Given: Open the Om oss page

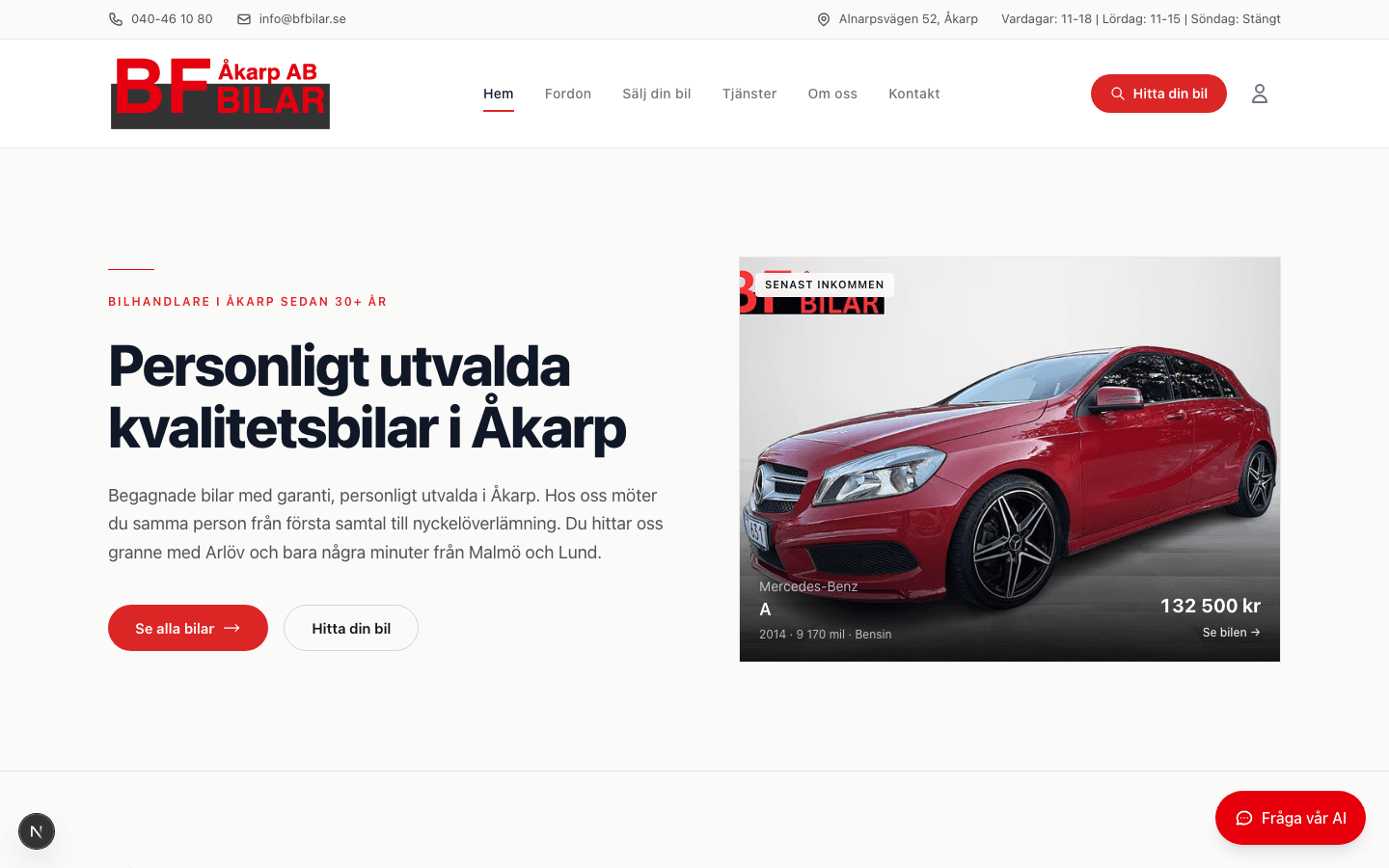Looking at the screenshot, I should (832, 94).
